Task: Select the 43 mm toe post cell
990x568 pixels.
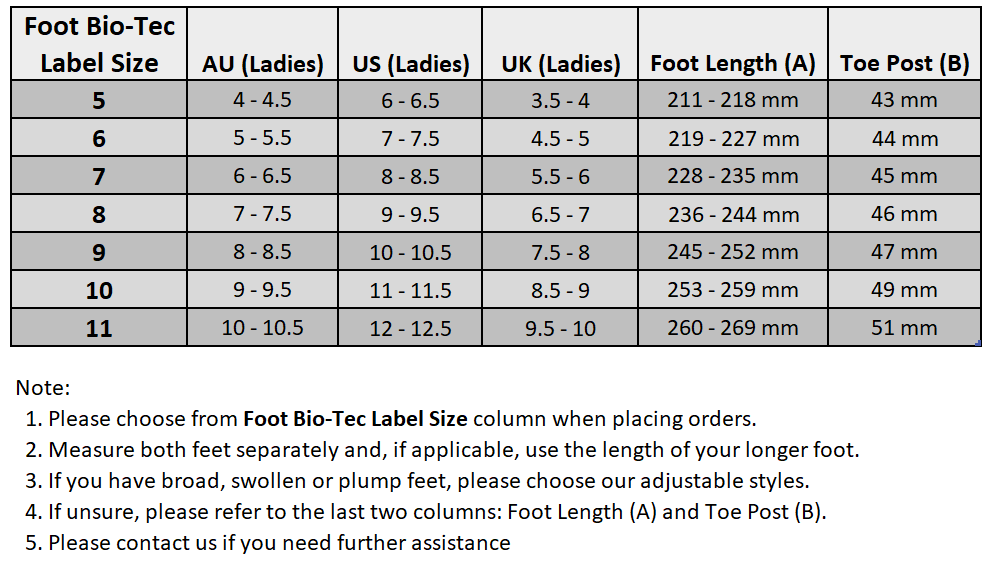Action: coord(905,101)
